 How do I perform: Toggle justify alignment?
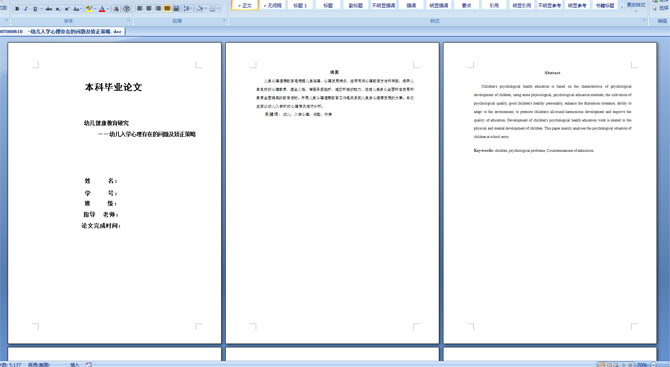coord(167,9)
